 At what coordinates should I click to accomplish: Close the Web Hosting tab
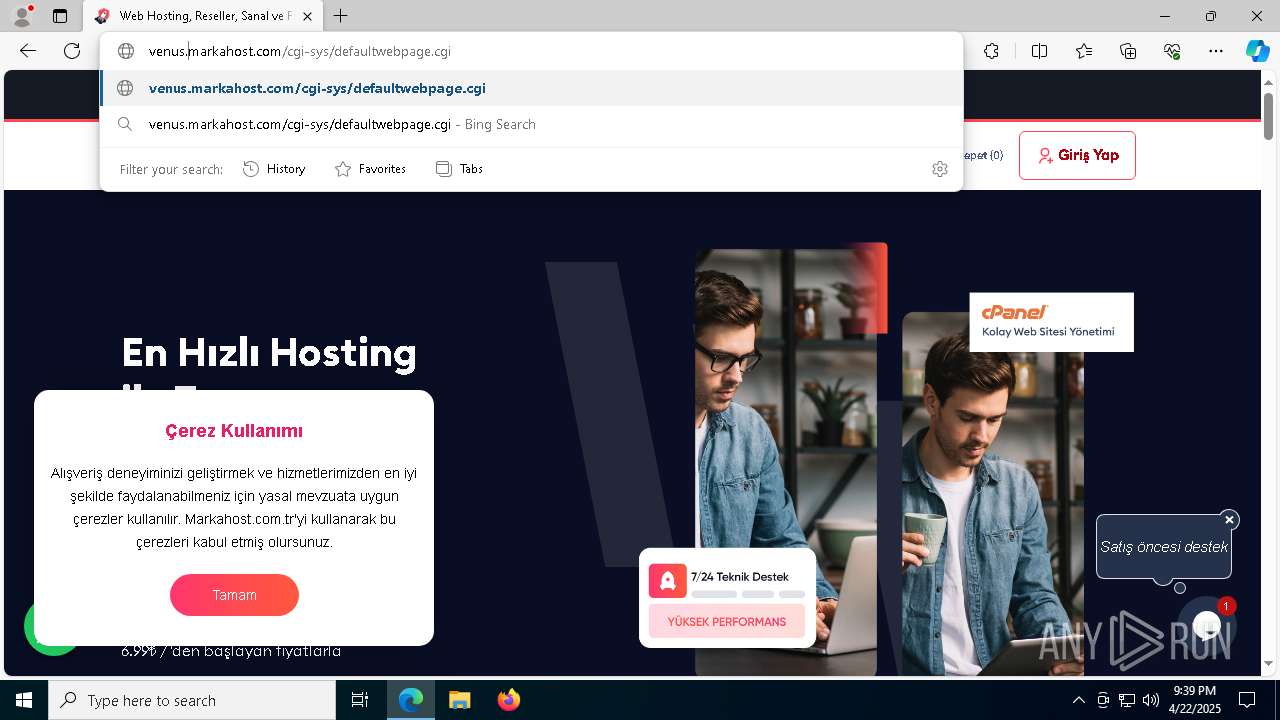point(307,16)
